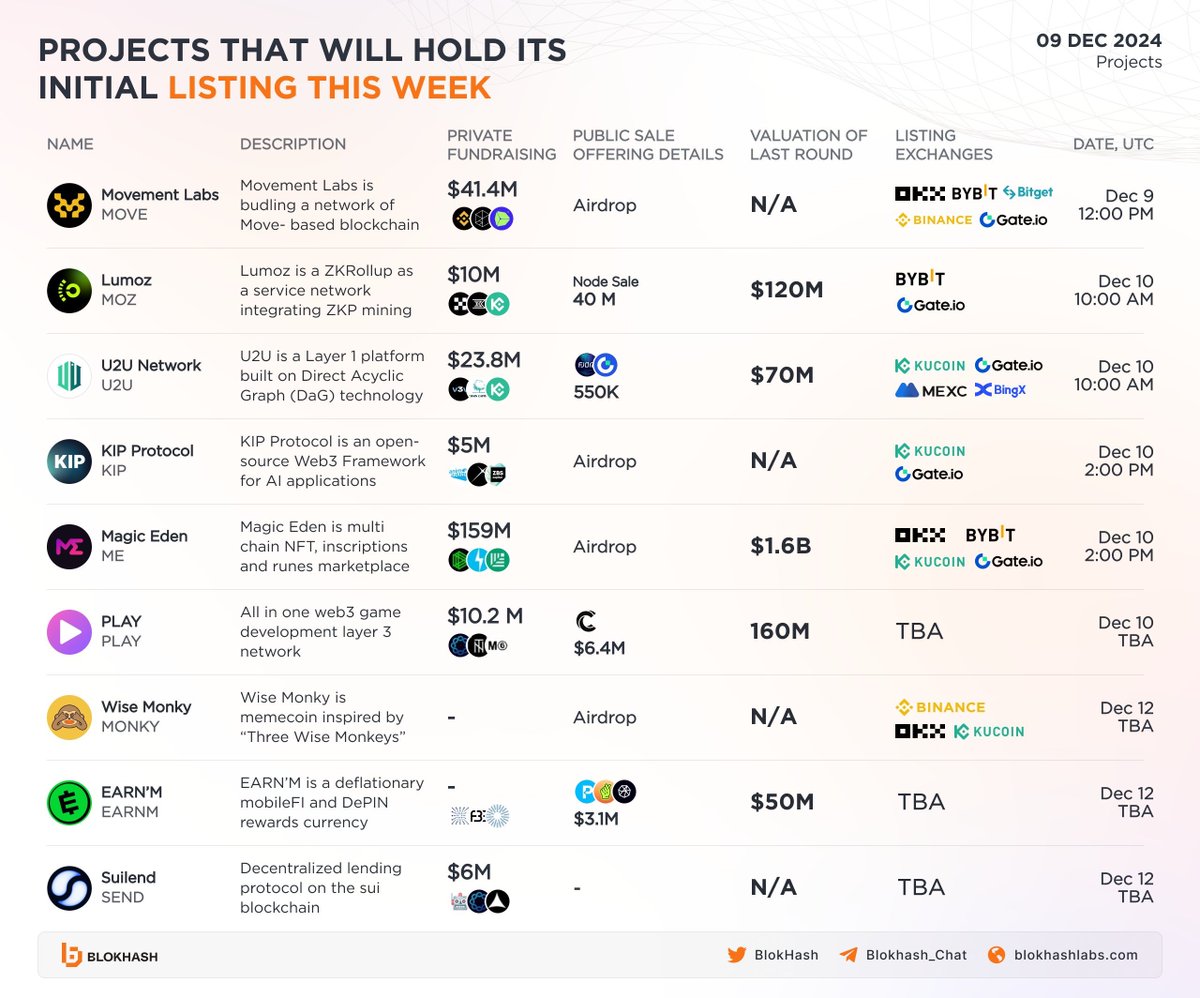Viewport: 1200px width, 998px height.
Task: Click the Suilend logo icon
Action: coord(69,888)
